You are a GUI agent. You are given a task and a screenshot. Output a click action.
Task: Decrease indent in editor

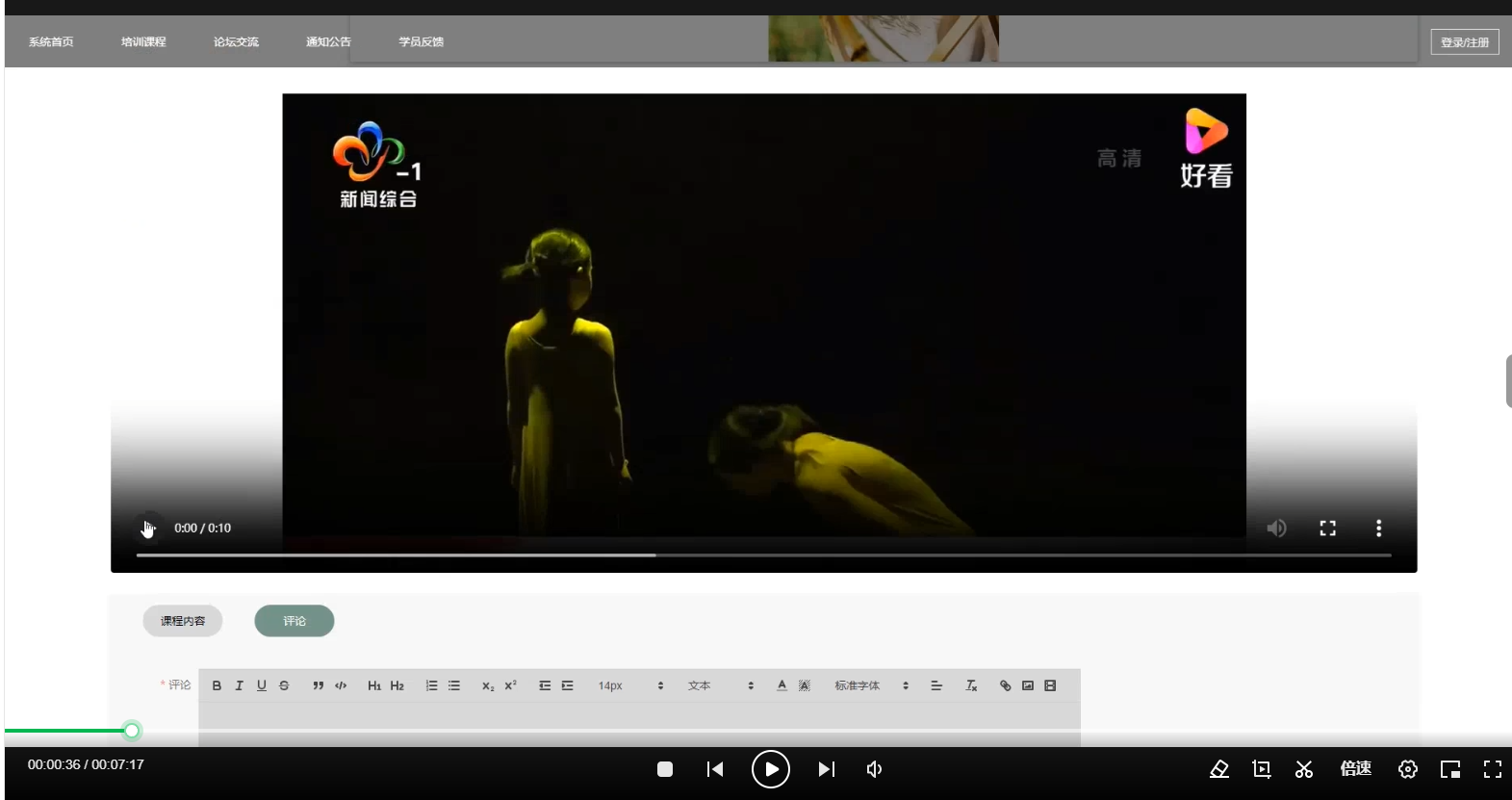545,685
